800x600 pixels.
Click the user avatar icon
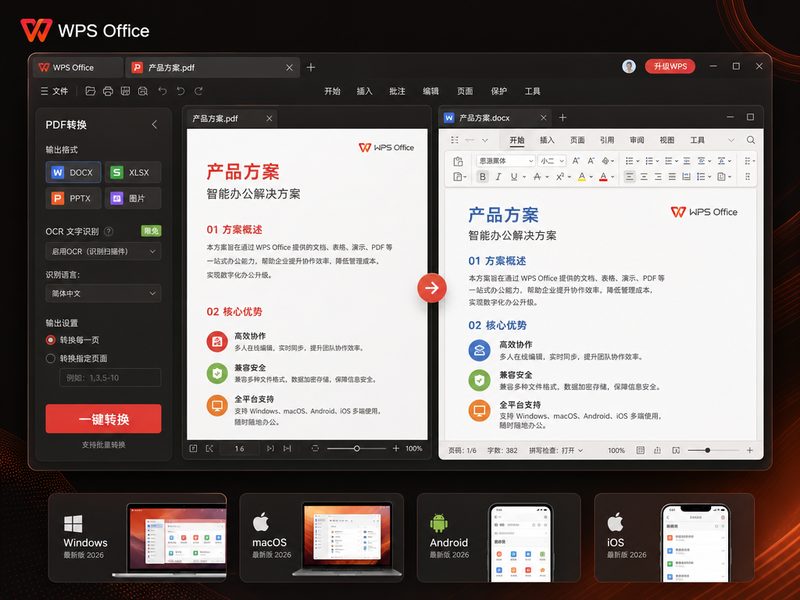coord(629,66)
